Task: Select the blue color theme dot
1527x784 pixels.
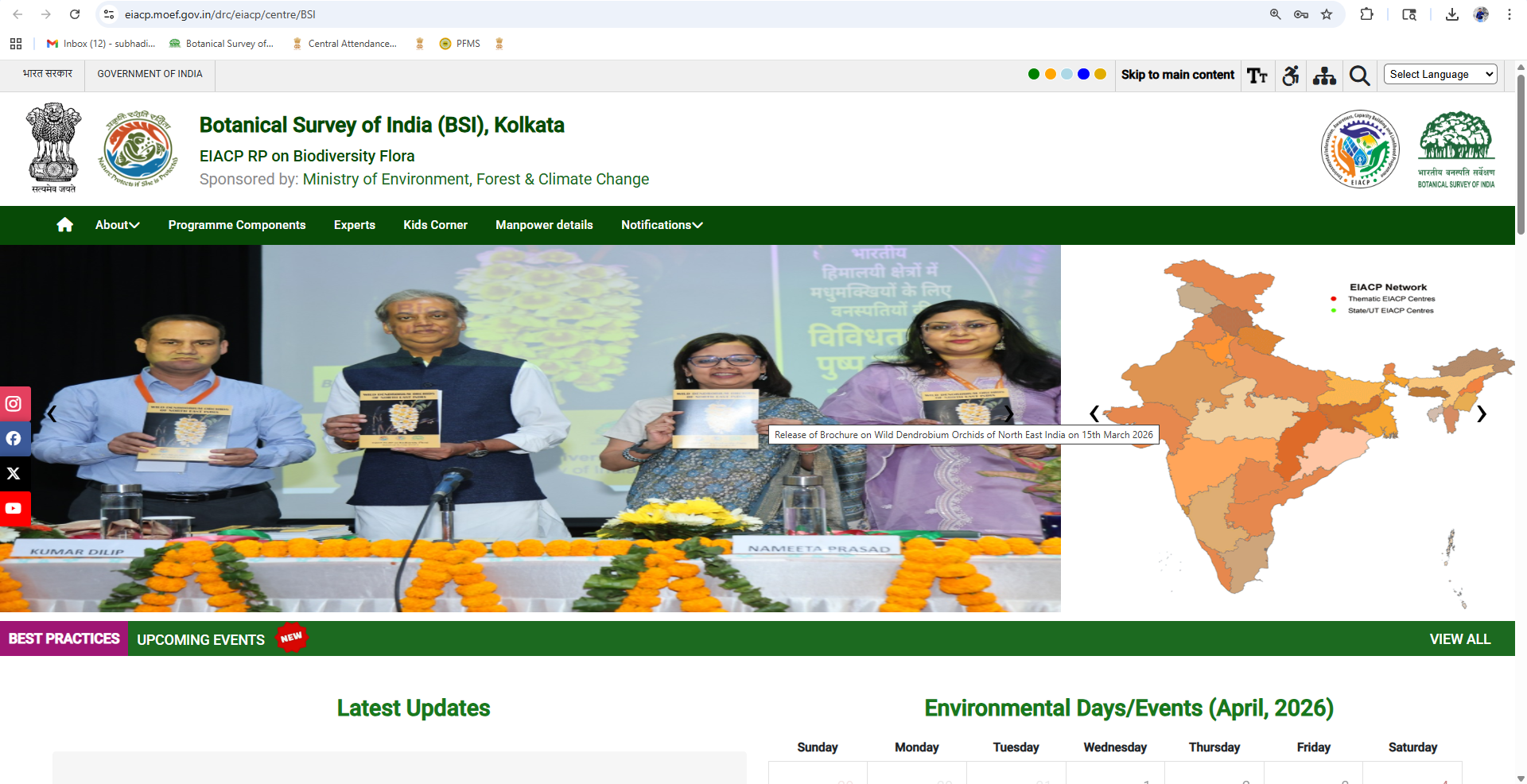Action: click(x=1083, y=74)
